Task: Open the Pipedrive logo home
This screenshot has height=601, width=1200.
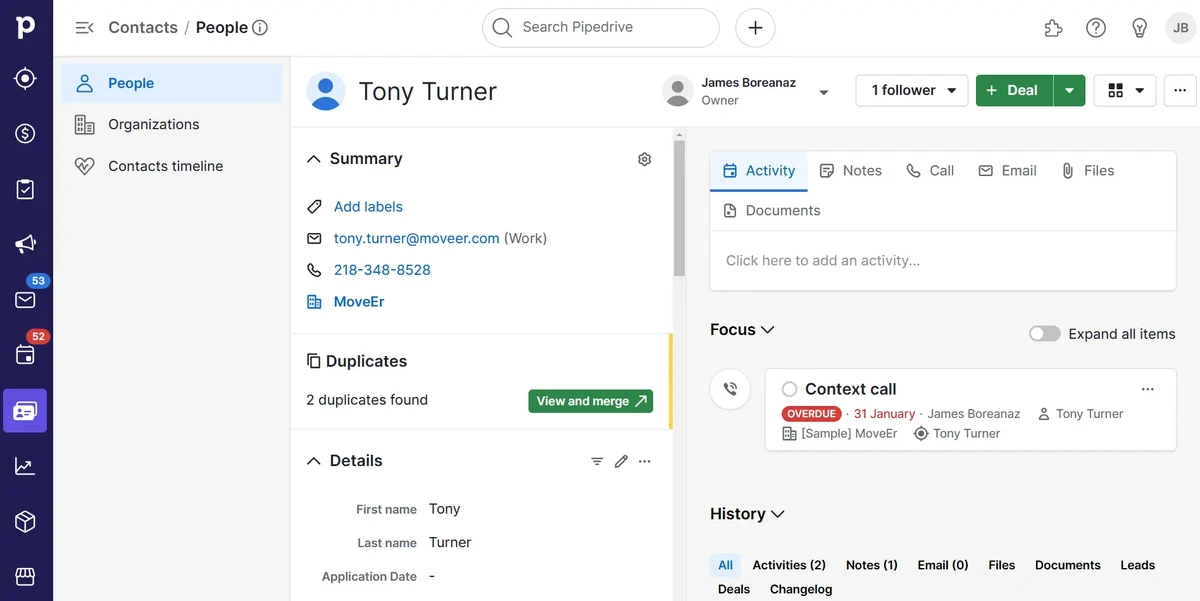Action: click(x=26, y=27)
